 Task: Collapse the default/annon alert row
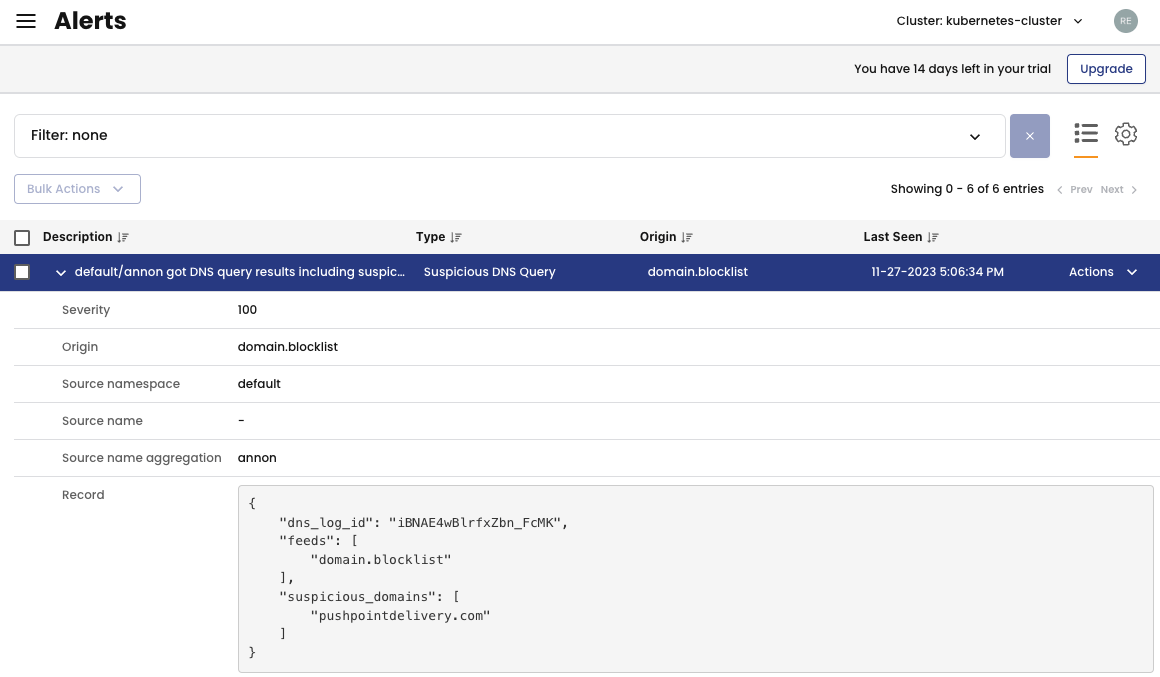(x=61, y=273)
